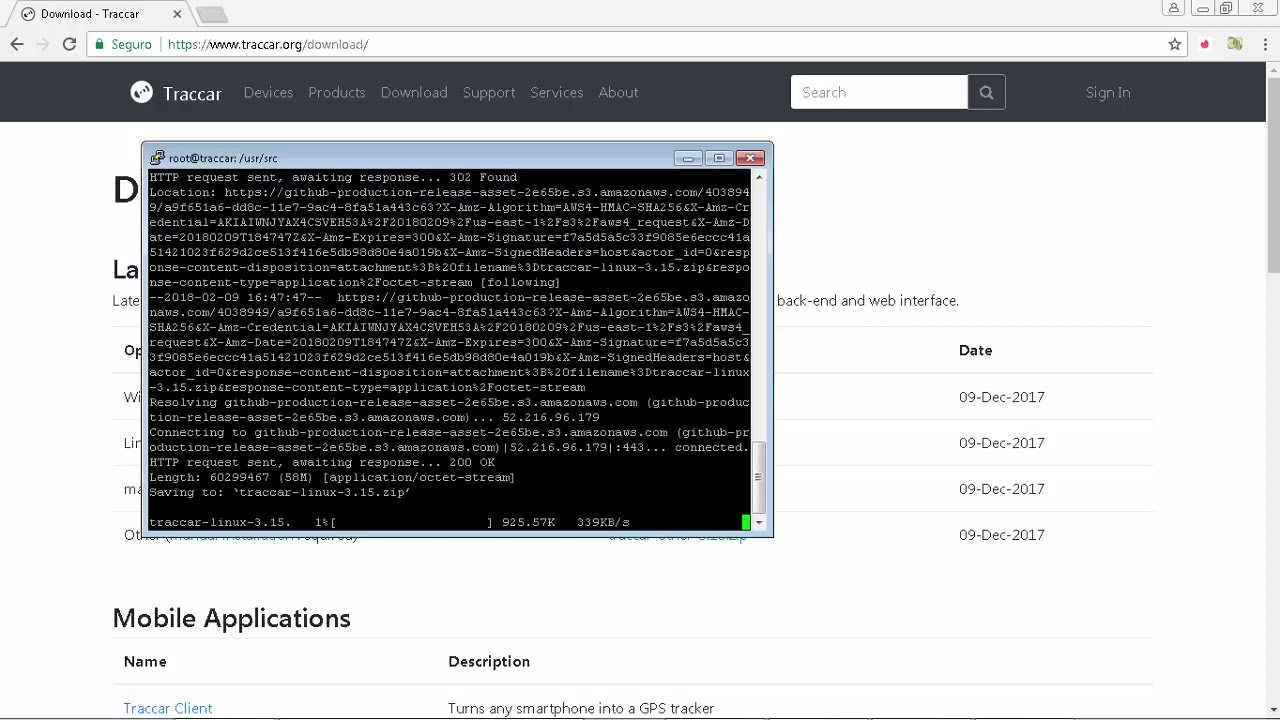Bookmark this page with star icon
The width and height of the screenshot is (1280, 720).
point(1175,44)
